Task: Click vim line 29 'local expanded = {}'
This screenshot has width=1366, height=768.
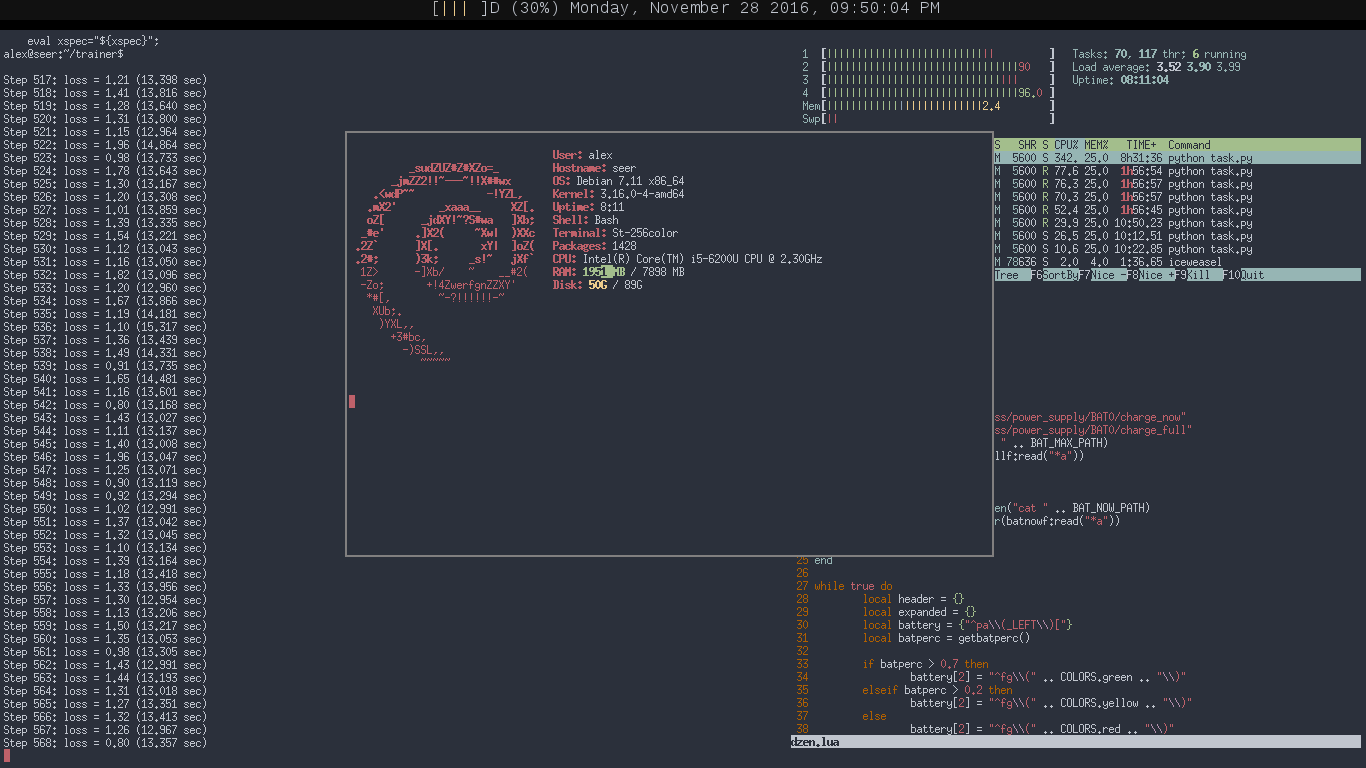Action: (919, 612)
